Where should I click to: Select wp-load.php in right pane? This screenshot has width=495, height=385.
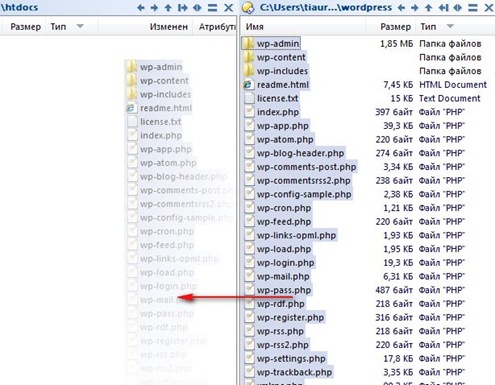point(284,249)
